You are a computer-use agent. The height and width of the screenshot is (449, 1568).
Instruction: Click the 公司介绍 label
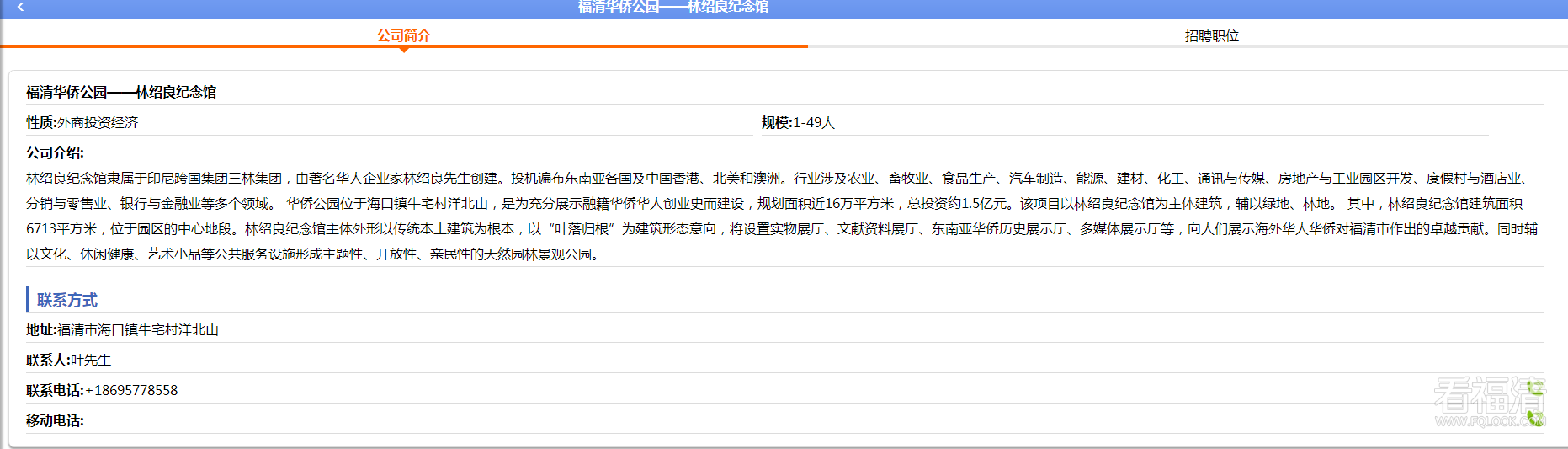point(55,152)
